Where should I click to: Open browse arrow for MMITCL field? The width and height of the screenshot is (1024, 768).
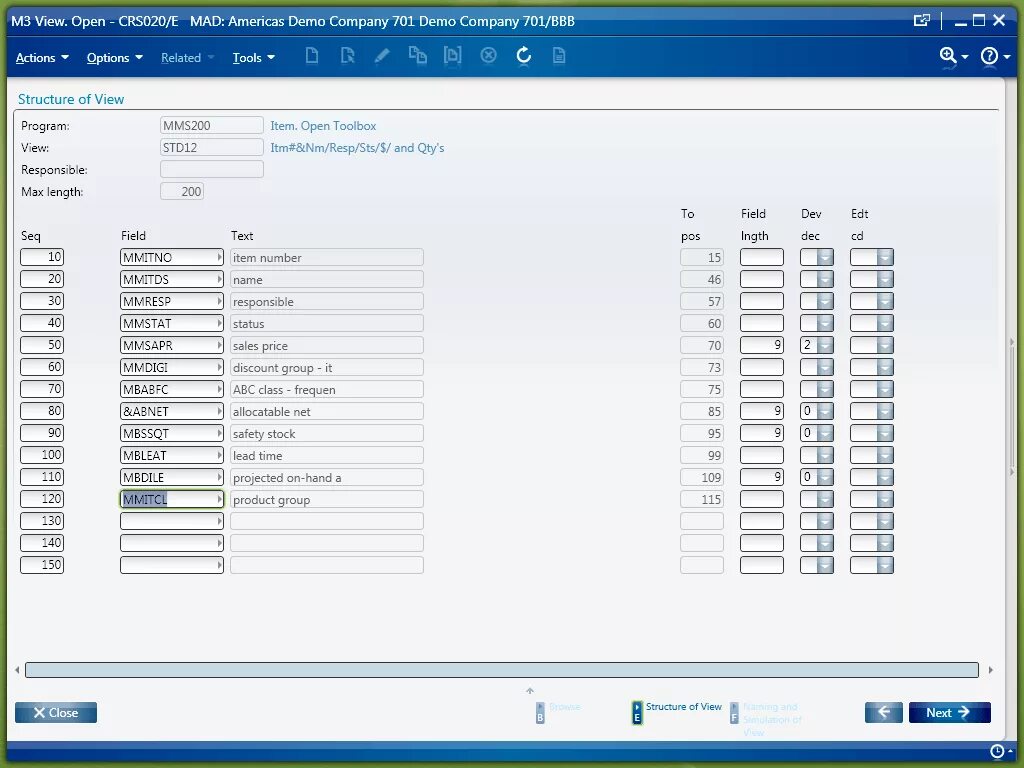[x=219, y=500]
